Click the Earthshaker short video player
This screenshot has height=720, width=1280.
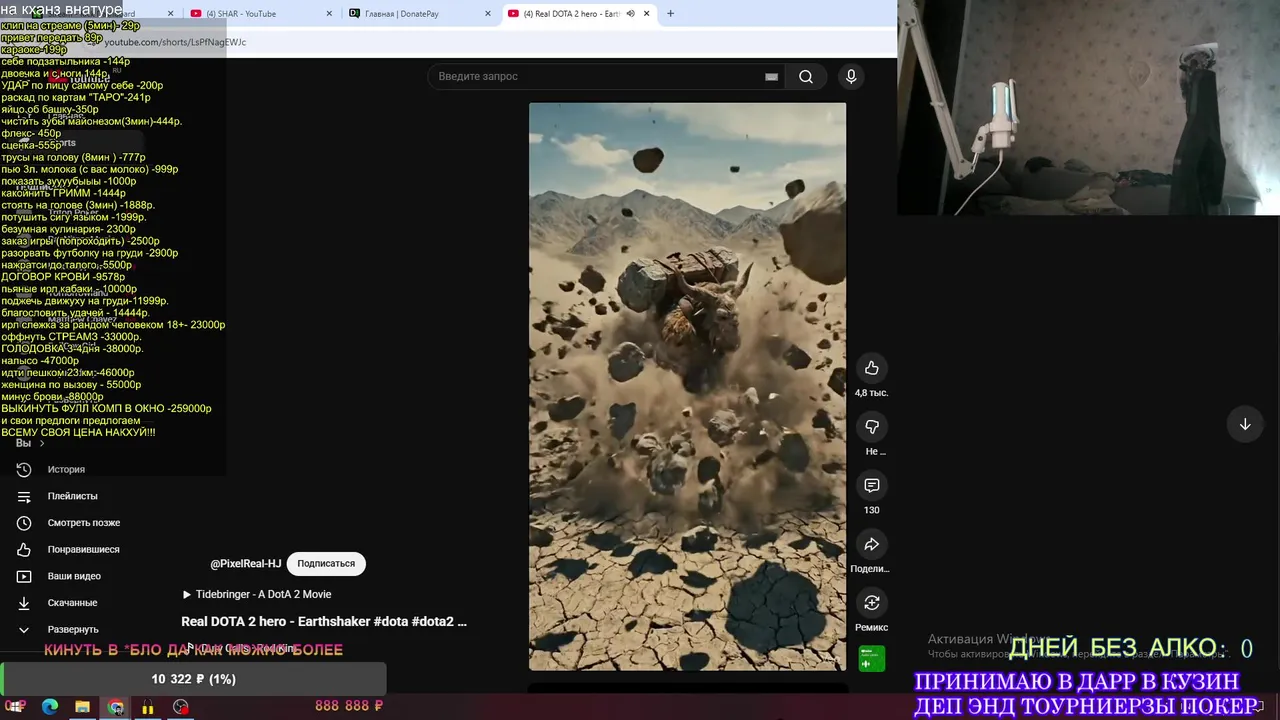[x=687, y=386]
